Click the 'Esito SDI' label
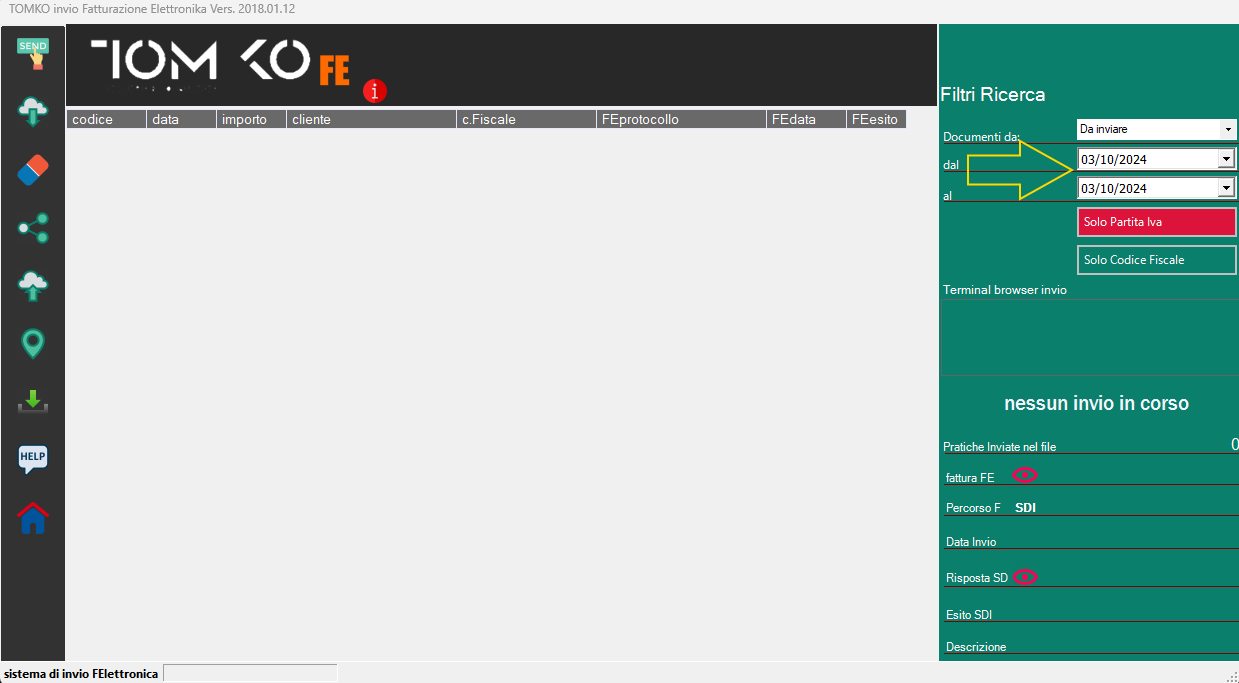Screen dimensions: 1239x683 coord(968,615)
